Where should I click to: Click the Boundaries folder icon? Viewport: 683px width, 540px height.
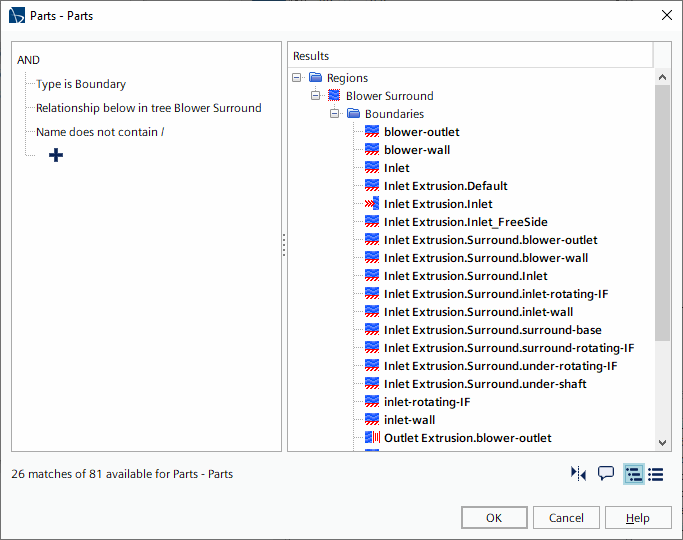click(x=353, y=114)
